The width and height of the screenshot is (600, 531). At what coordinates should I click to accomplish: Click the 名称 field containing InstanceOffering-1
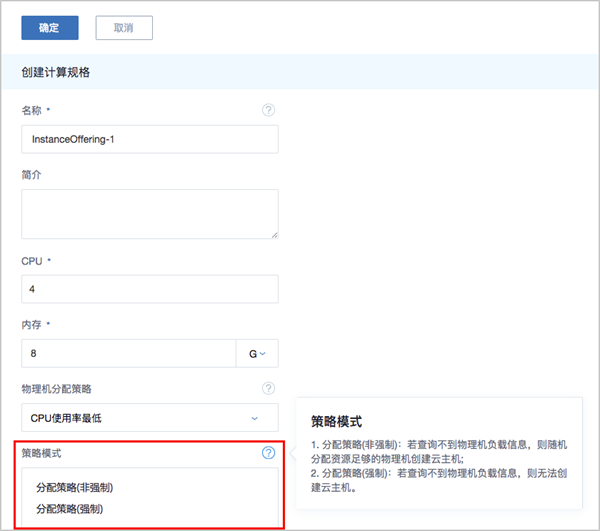[x=149, y=139]
